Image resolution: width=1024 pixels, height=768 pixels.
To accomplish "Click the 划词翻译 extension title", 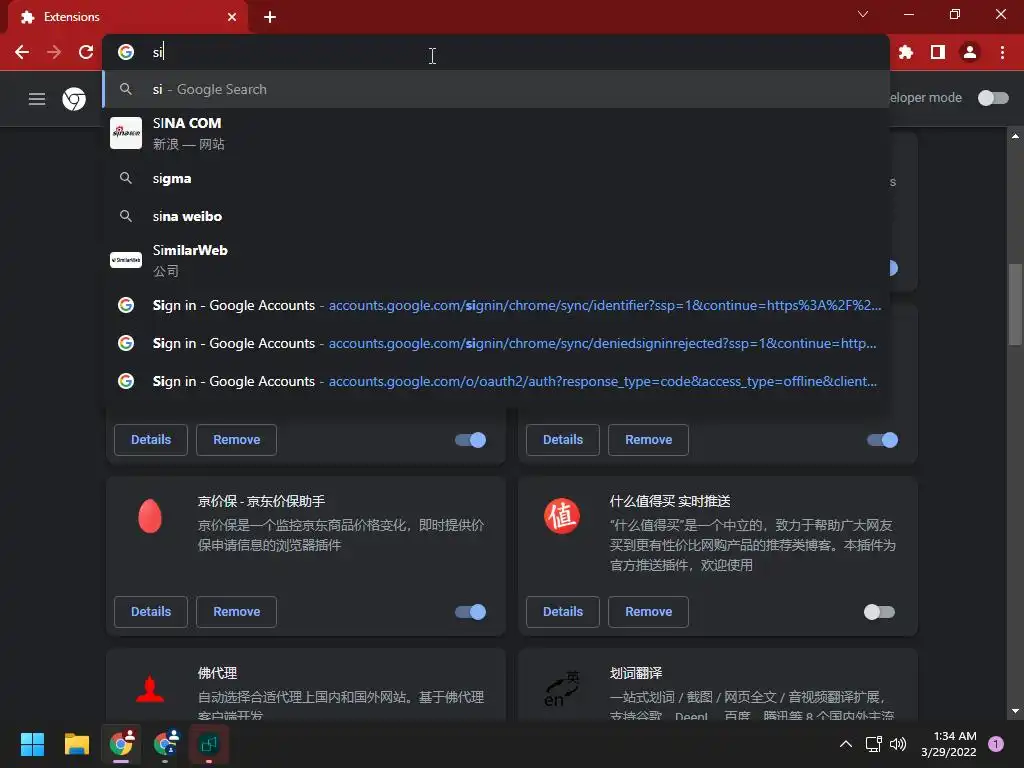I will [x=635, y=673].
